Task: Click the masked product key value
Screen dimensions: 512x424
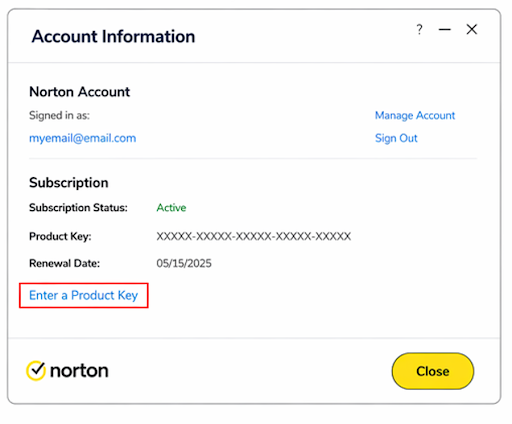Action: point(254,236)
